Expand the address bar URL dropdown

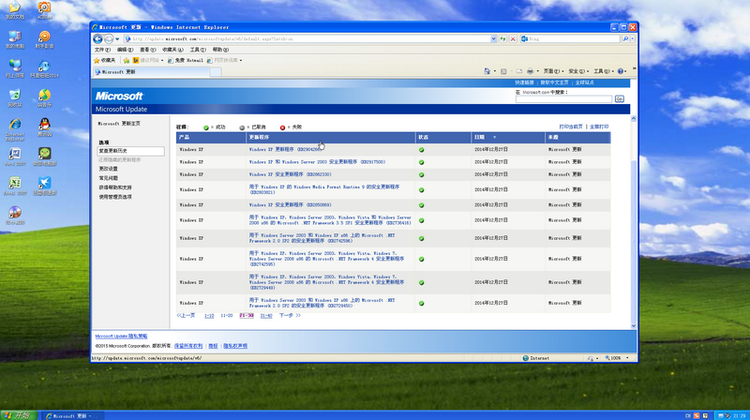coord(493,39)
